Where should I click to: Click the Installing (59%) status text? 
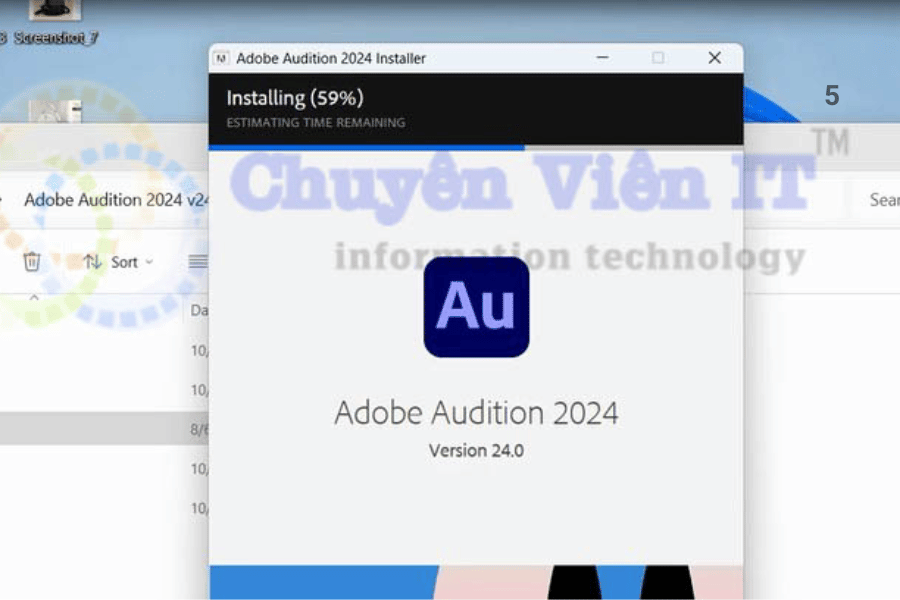(x=295, y=98)
